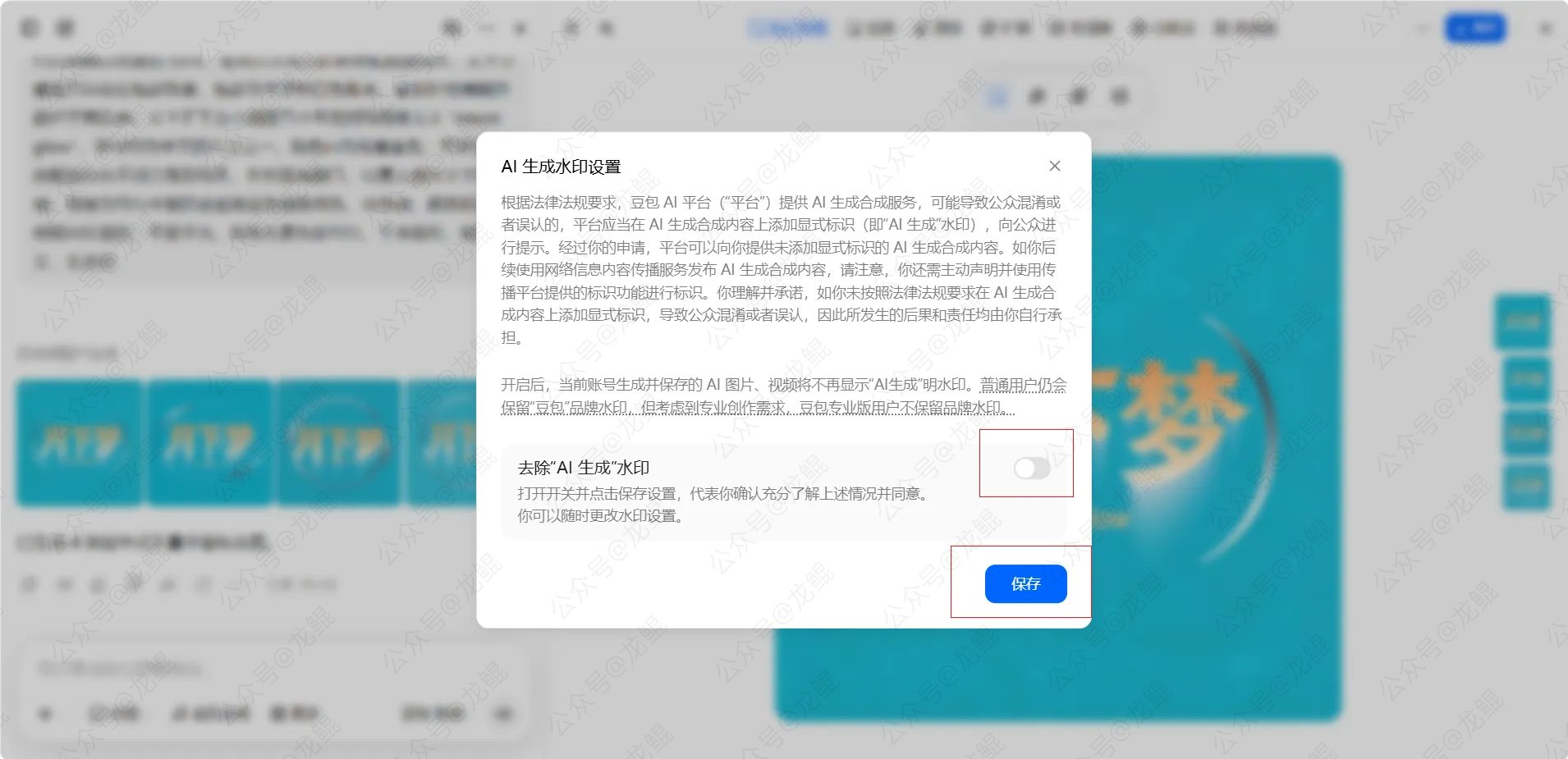Toggle the 去除"AI 生成"水印 switch
Screen dimensions: 1568x759
click(x=1032, y=468)
